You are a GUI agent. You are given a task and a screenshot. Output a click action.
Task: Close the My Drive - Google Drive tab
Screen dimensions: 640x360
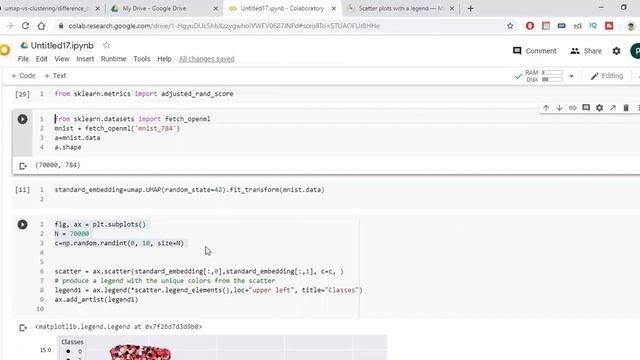(216, 8)
